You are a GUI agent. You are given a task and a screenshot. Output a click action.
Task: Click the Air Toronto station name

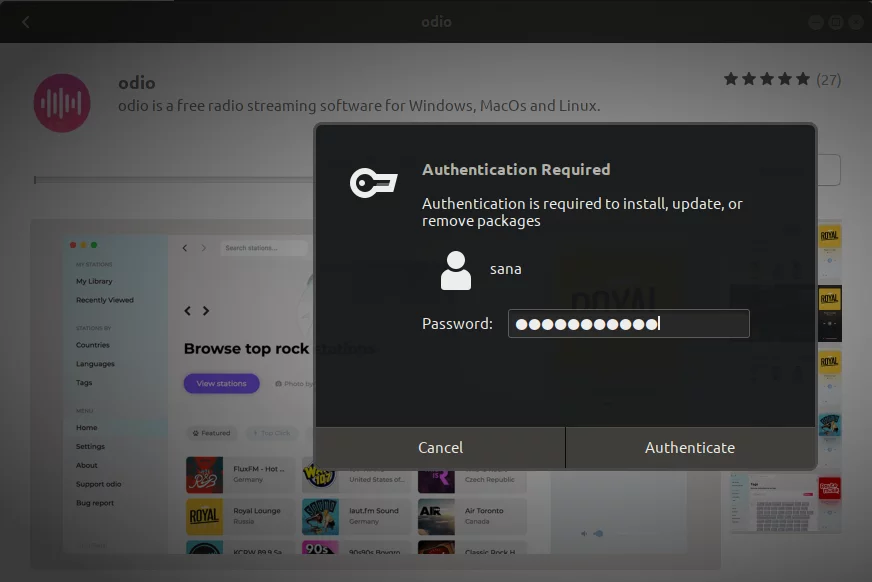[484, 511]
